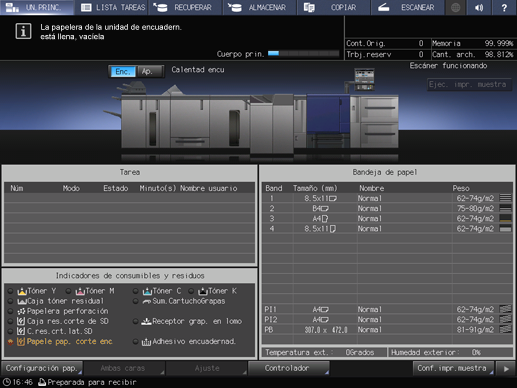Open the RECUPERAR tab
517x388 pixels.
click(186, 7)
